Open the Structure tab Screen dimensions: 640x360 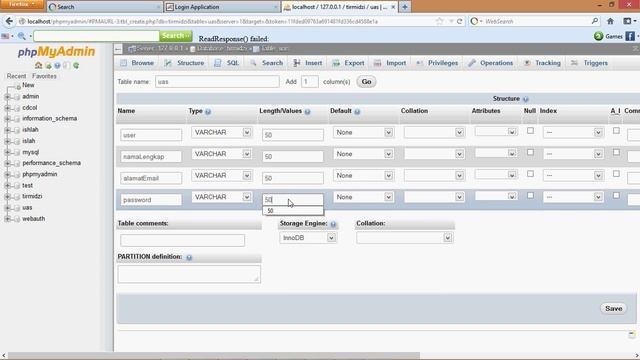coord(184,63)
